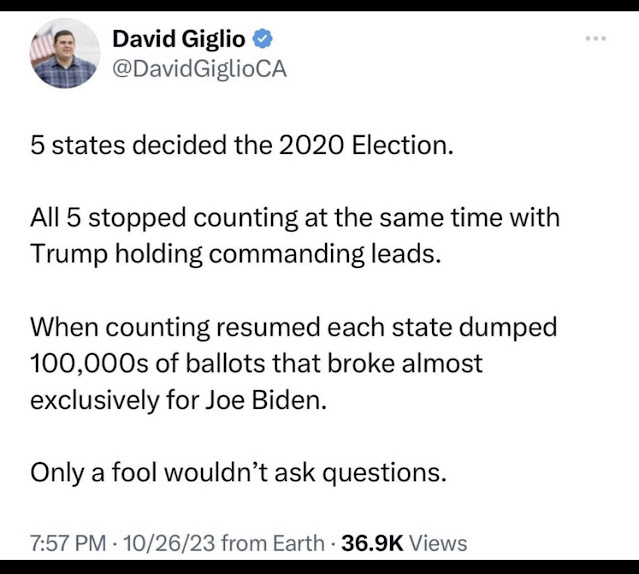
Task: Click the 'All 5 stopped counting' line
Action: click(295, 218)
